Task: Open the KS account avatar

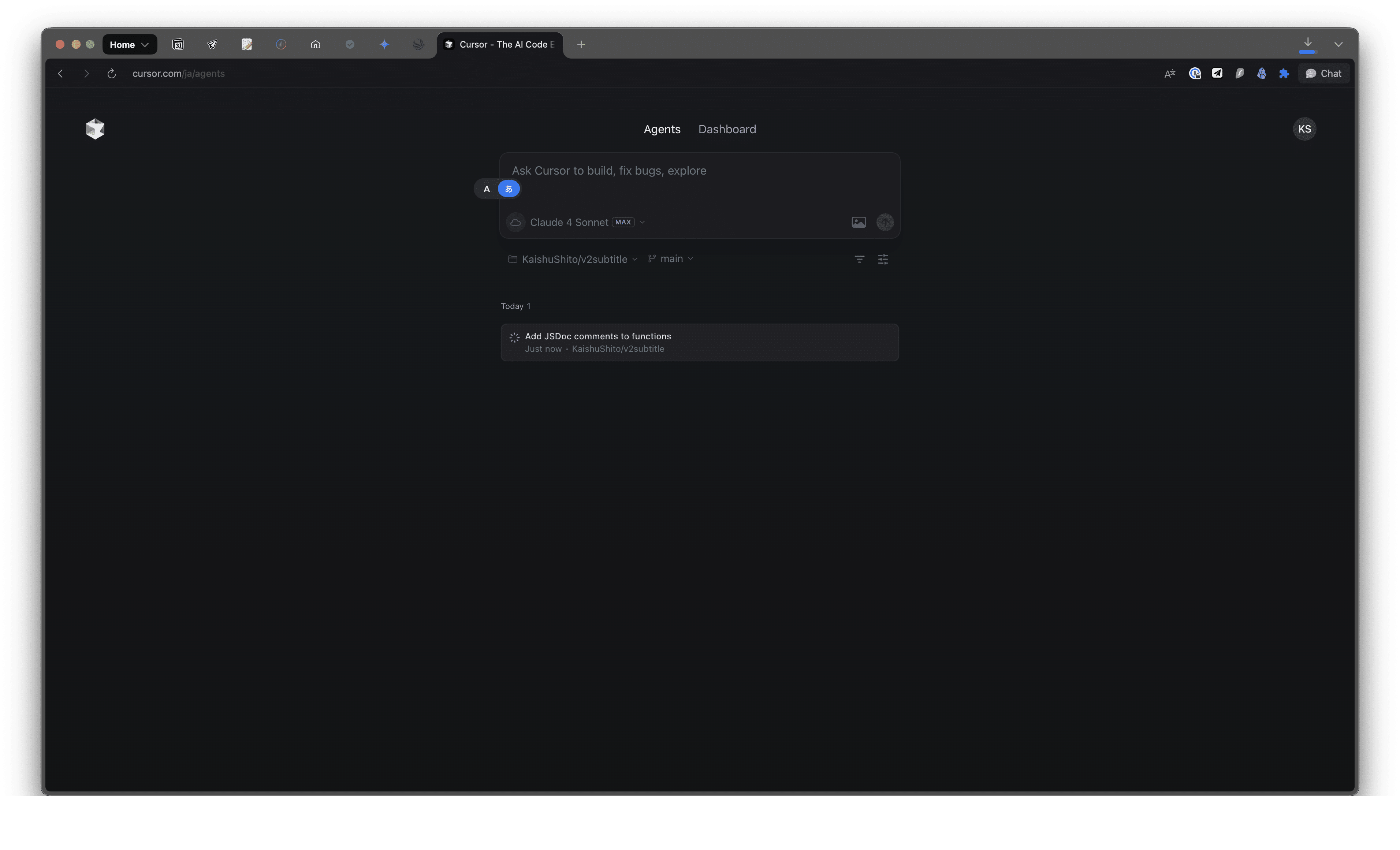Action: [1304, 129]
